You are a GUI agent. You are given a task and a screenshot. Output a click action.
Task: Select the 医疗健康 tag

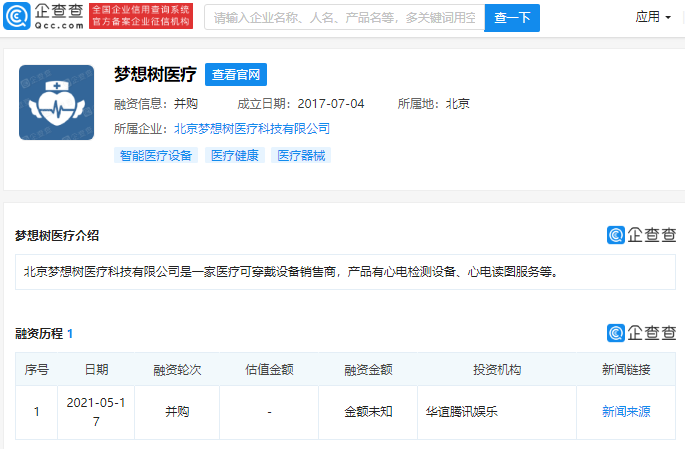coord(234,155)
